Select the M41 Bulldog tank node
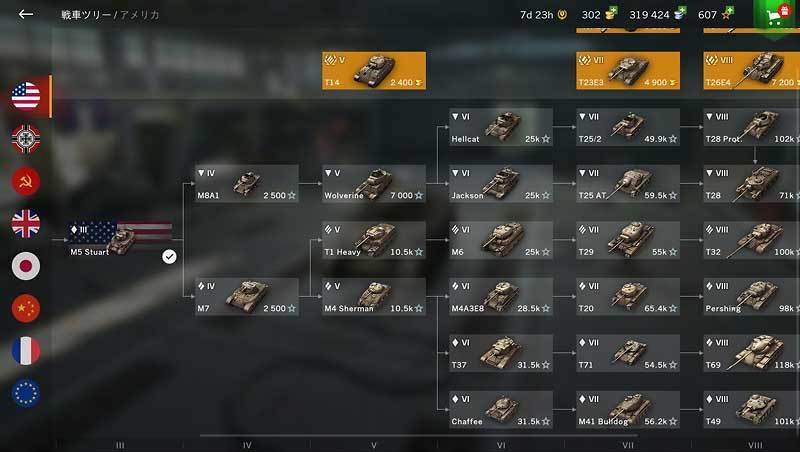 (x=628, y=410)
